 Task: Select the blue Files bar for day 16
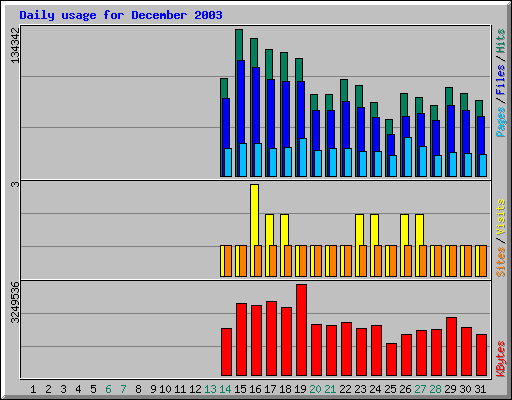[x=256, y=105]
